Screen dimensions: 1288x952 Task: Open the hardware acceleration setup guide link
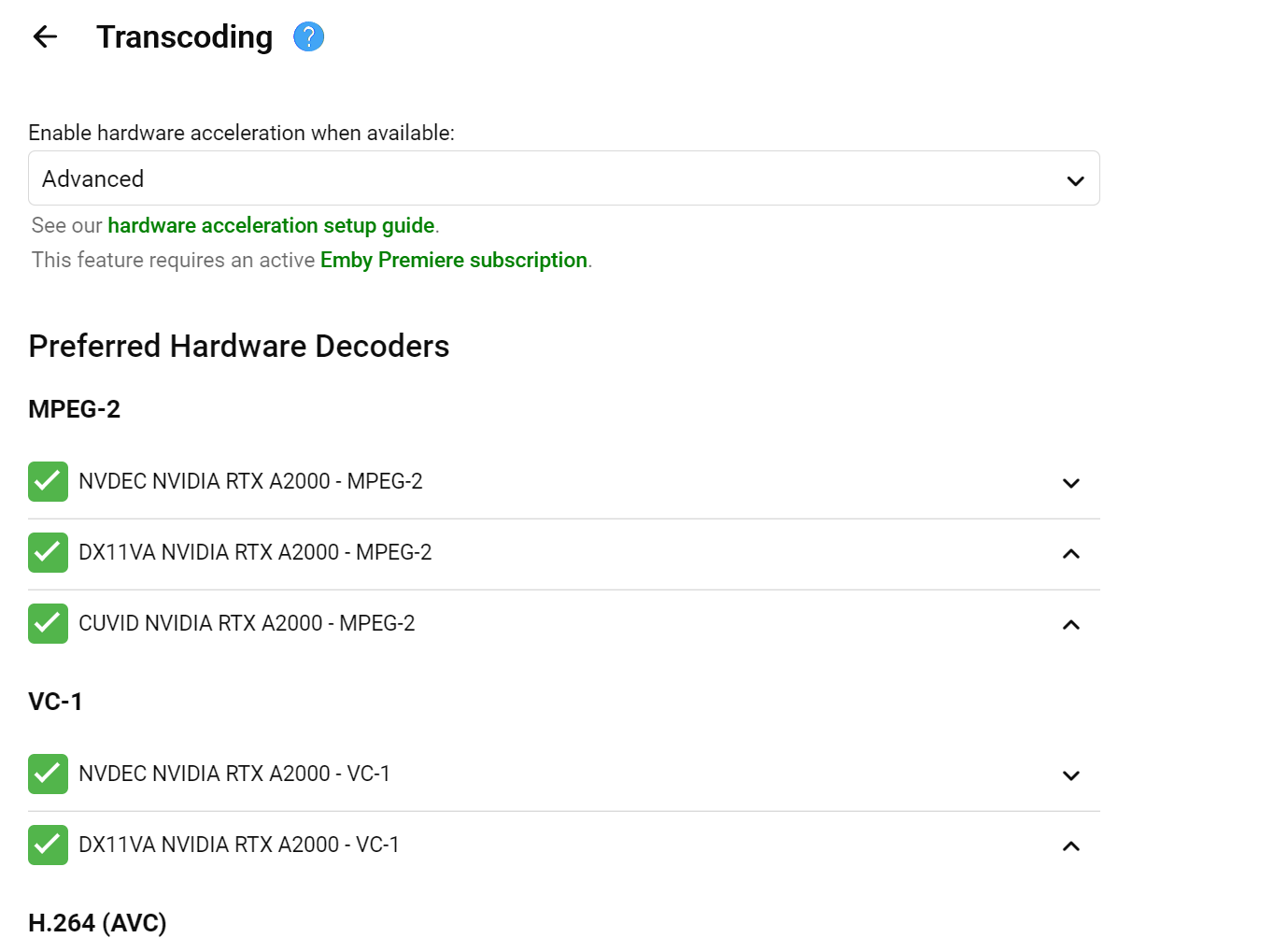(x=271, y=226)
